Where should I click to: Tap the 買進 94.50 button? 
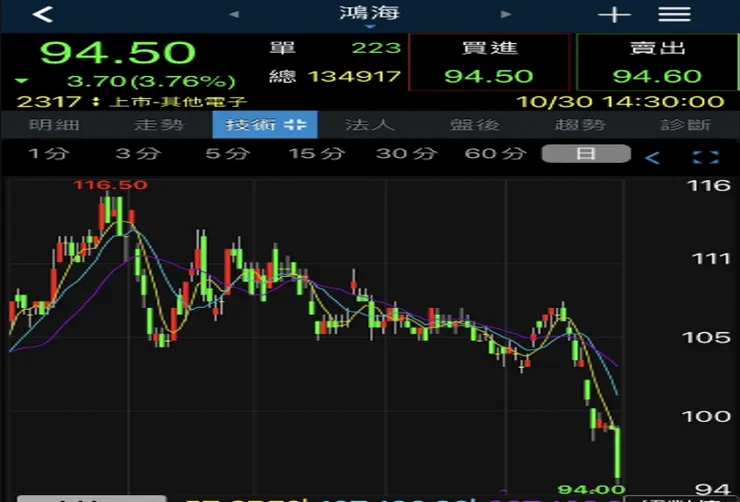[489, 62]
